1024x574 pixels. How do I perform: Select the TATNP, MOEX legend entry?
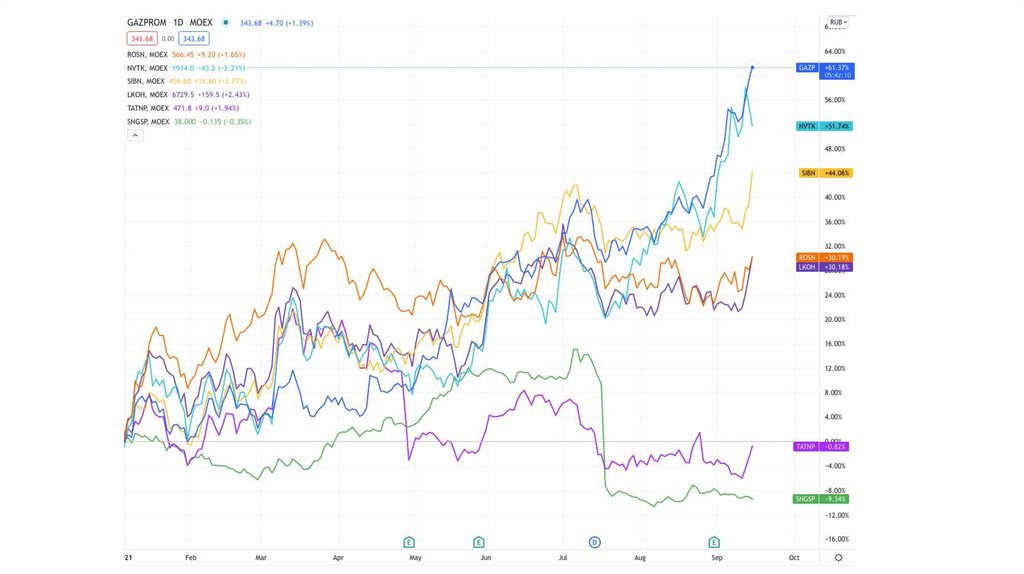tap(150, 108)
